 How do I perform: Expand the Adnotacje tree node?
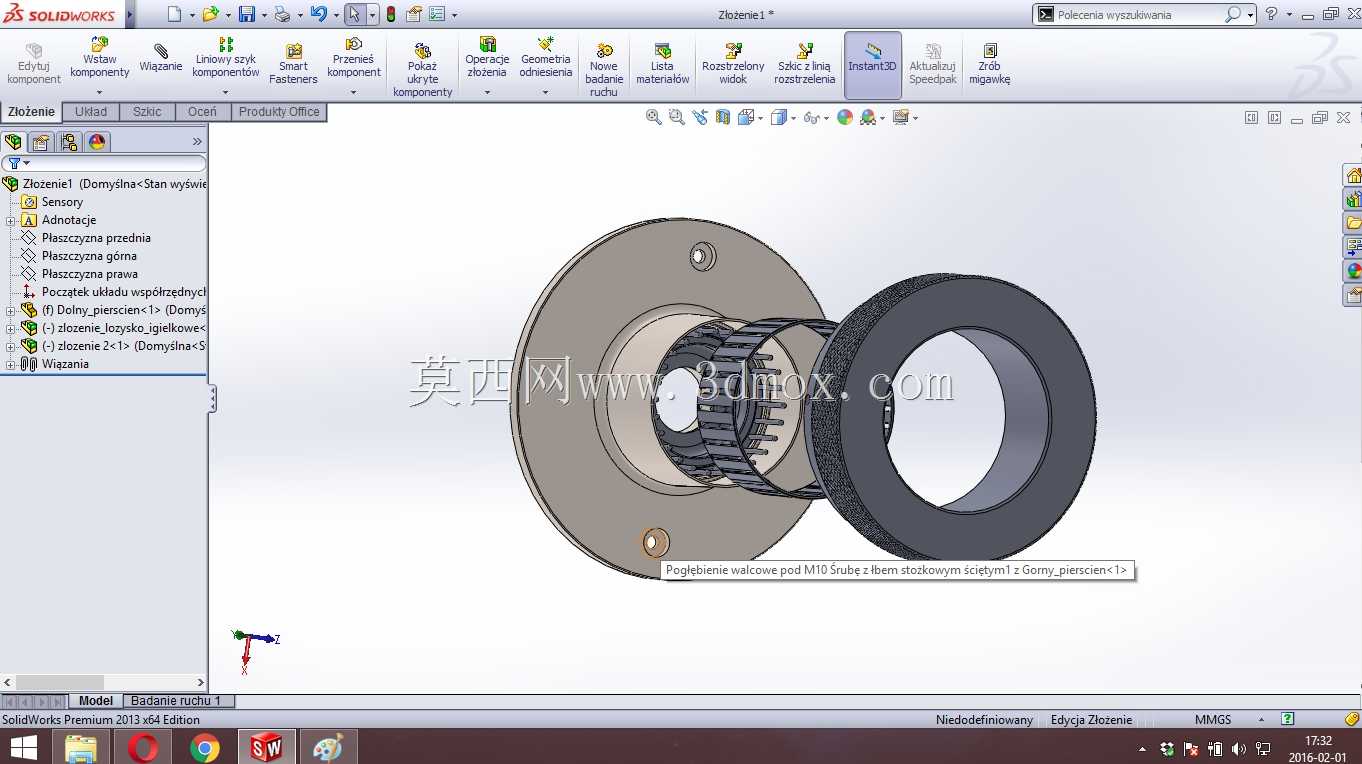(x=11, y=220)
